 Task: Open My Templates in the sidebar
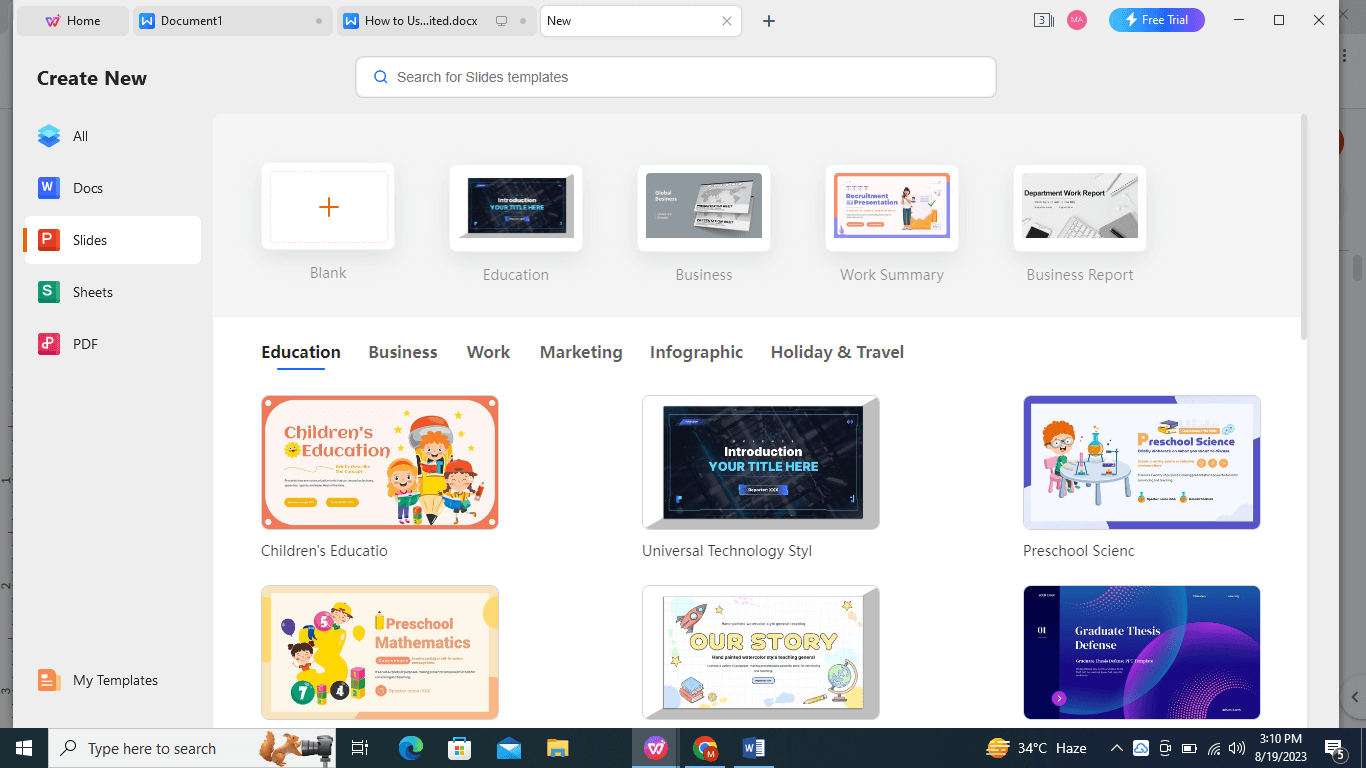point(113,680)
